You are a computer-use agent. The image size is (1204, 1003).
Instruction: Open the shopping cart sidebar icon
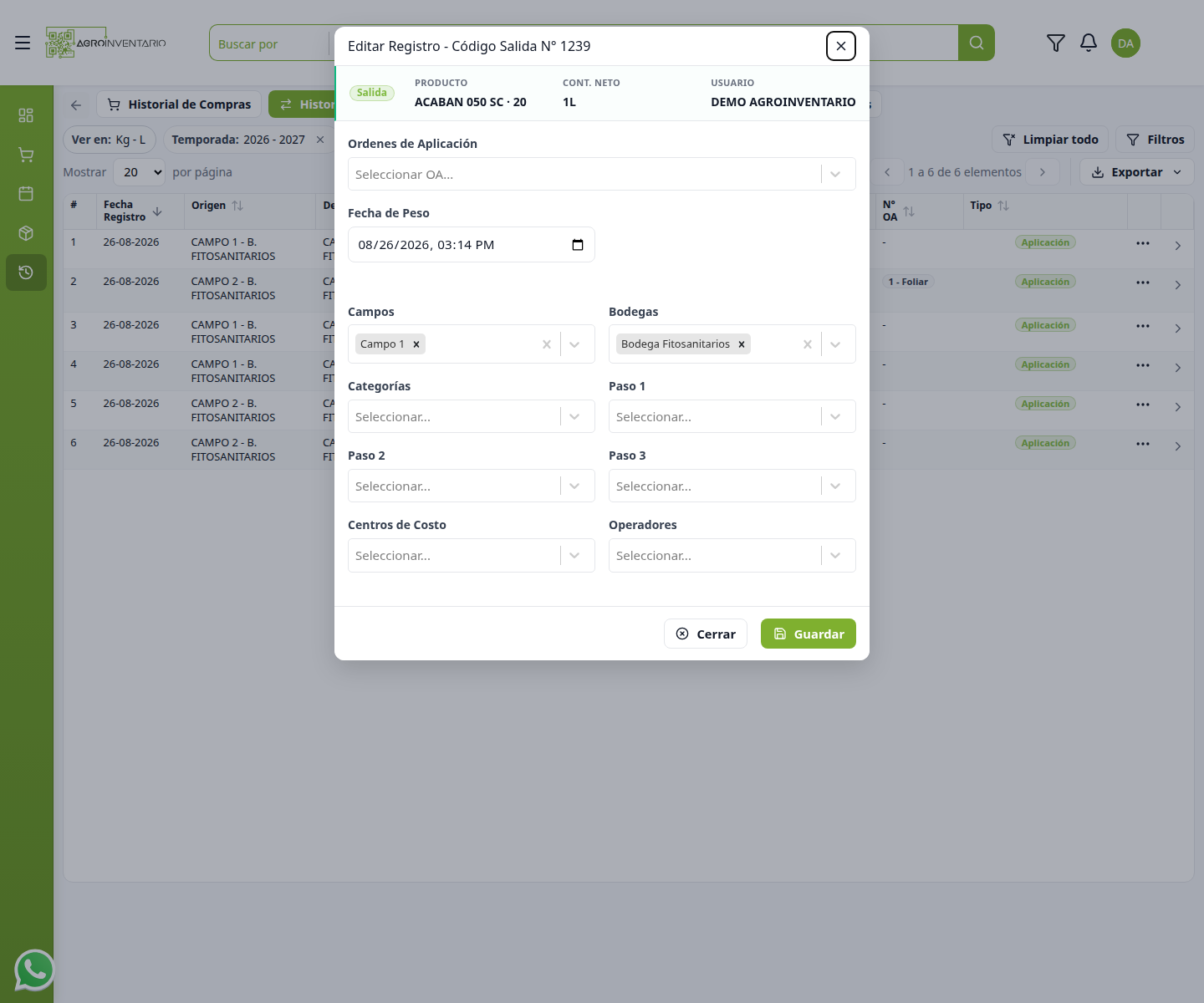(26, 155)
